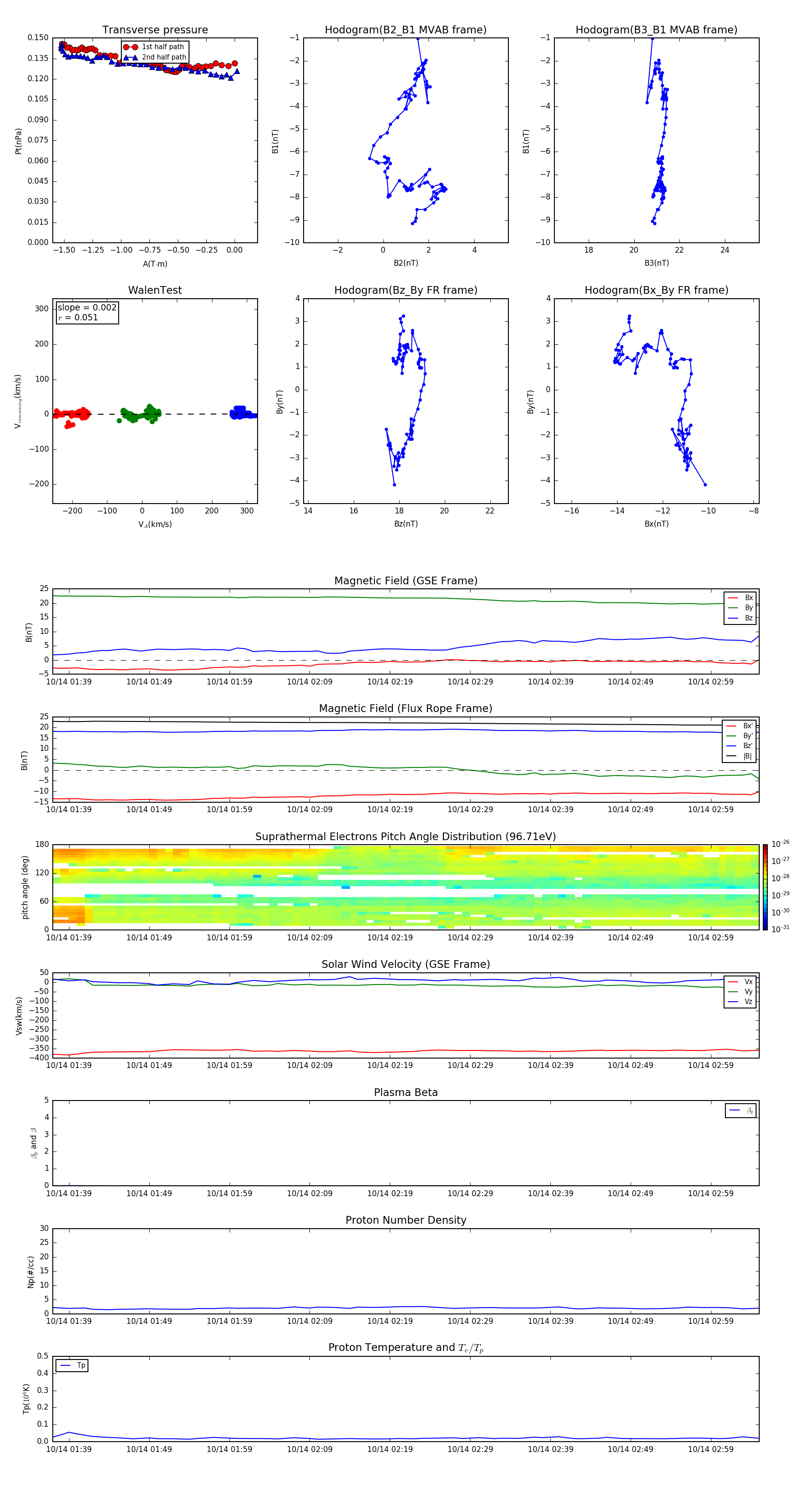Click the 'Bx' legend entry in GSE plot
The height and width of the screenshot is (1489, 812).
tap(740, 598)
